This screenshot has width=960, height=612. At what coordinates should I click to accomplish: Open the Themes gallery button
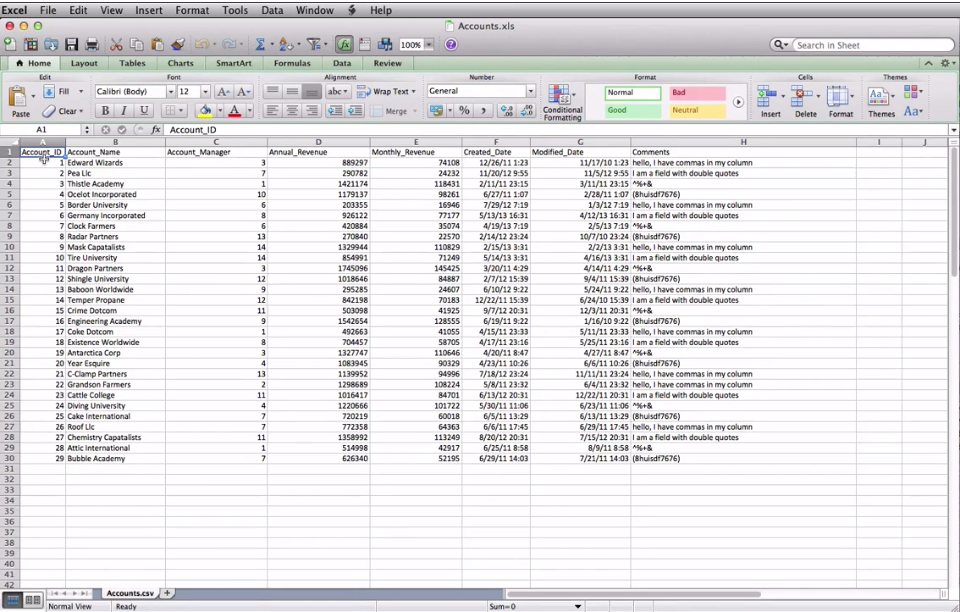tap(881, 102)
